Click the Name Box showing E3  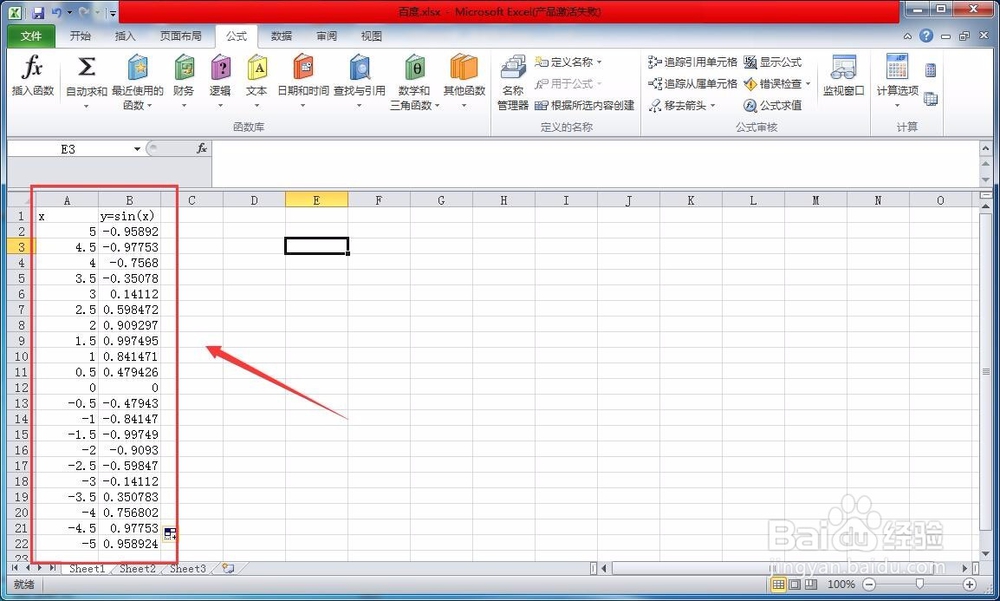69,149
